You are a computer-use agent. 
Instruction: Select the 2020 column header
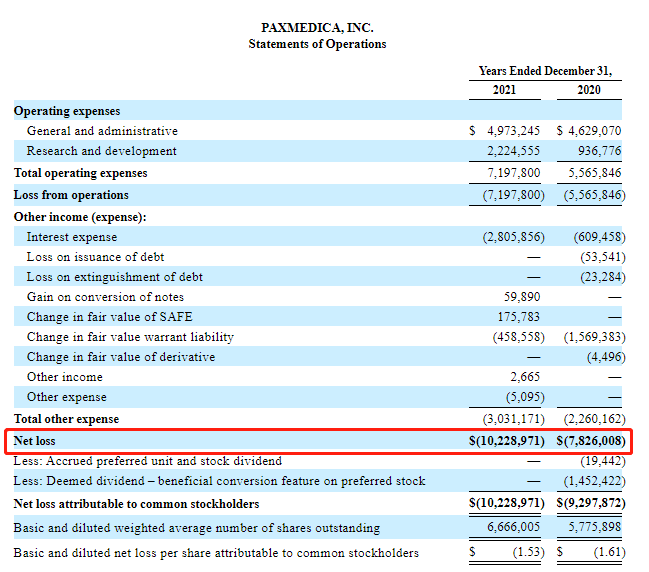point(589,90)
